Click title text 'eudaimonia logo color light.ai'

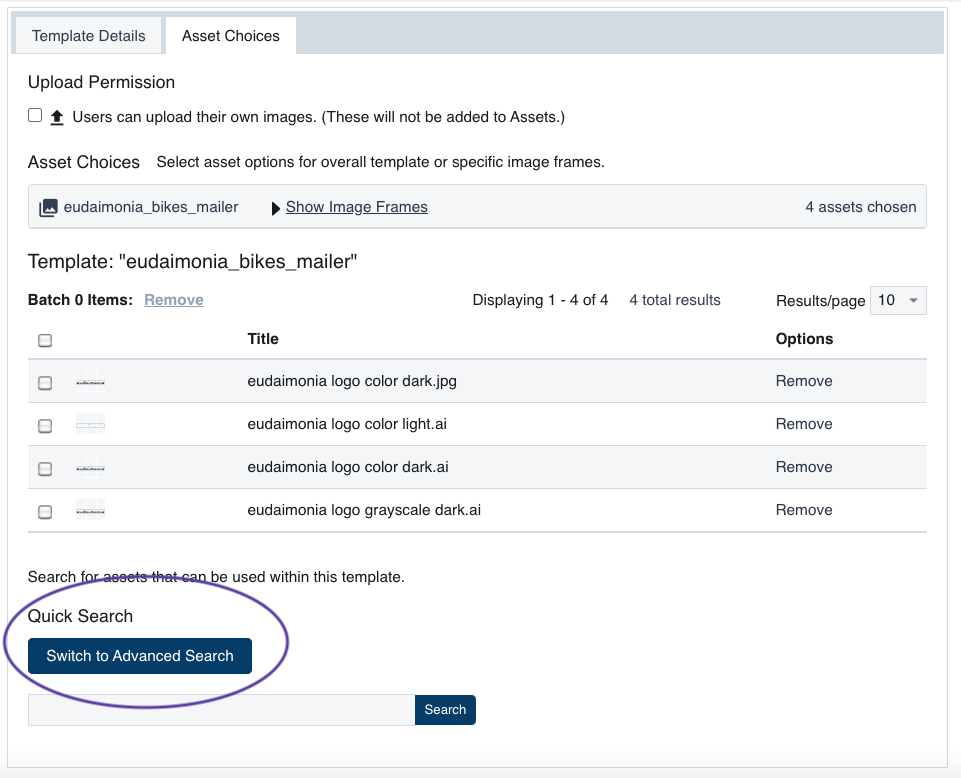[x=347, y=424]
